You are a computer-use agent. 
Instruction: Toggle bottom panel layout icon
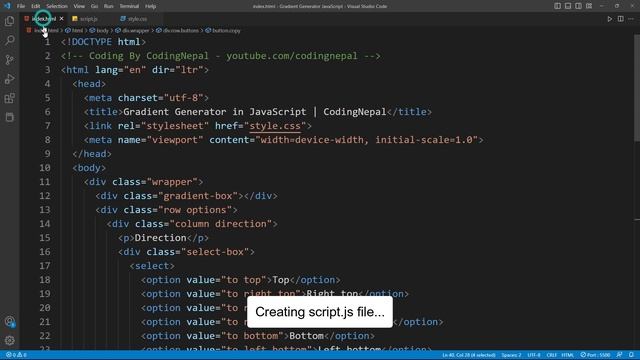[568, 6]
